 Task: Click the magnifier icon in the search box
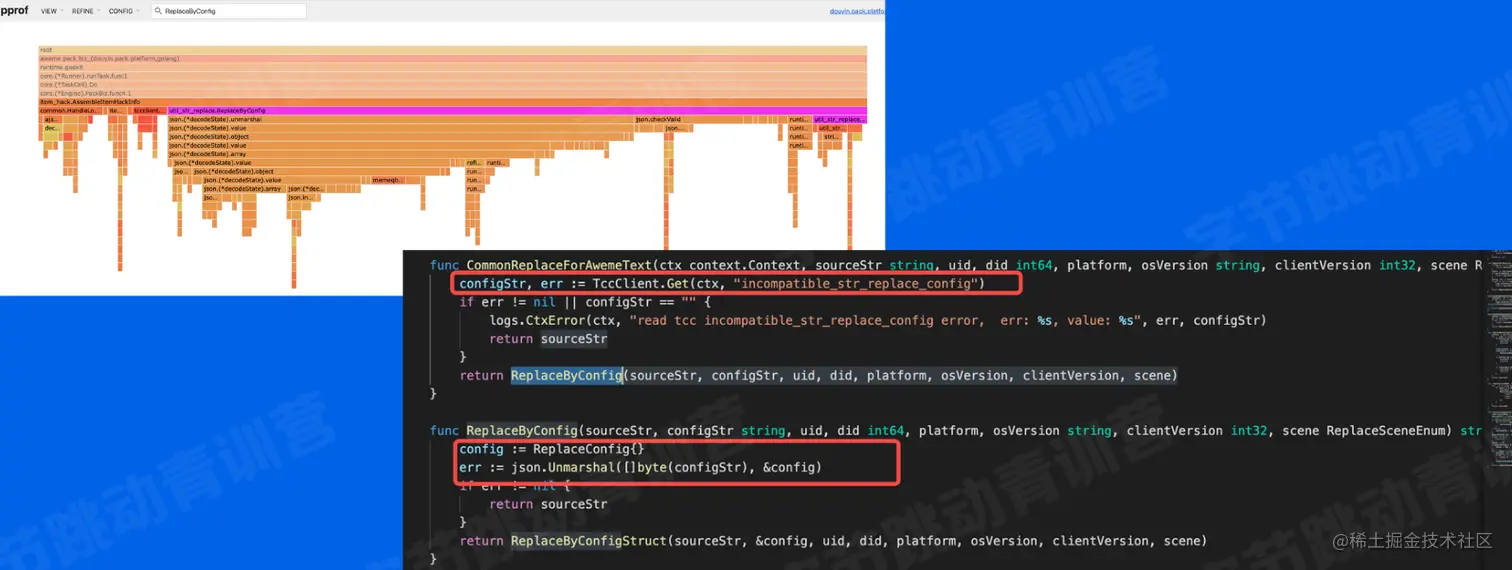[x=159, y=11]
